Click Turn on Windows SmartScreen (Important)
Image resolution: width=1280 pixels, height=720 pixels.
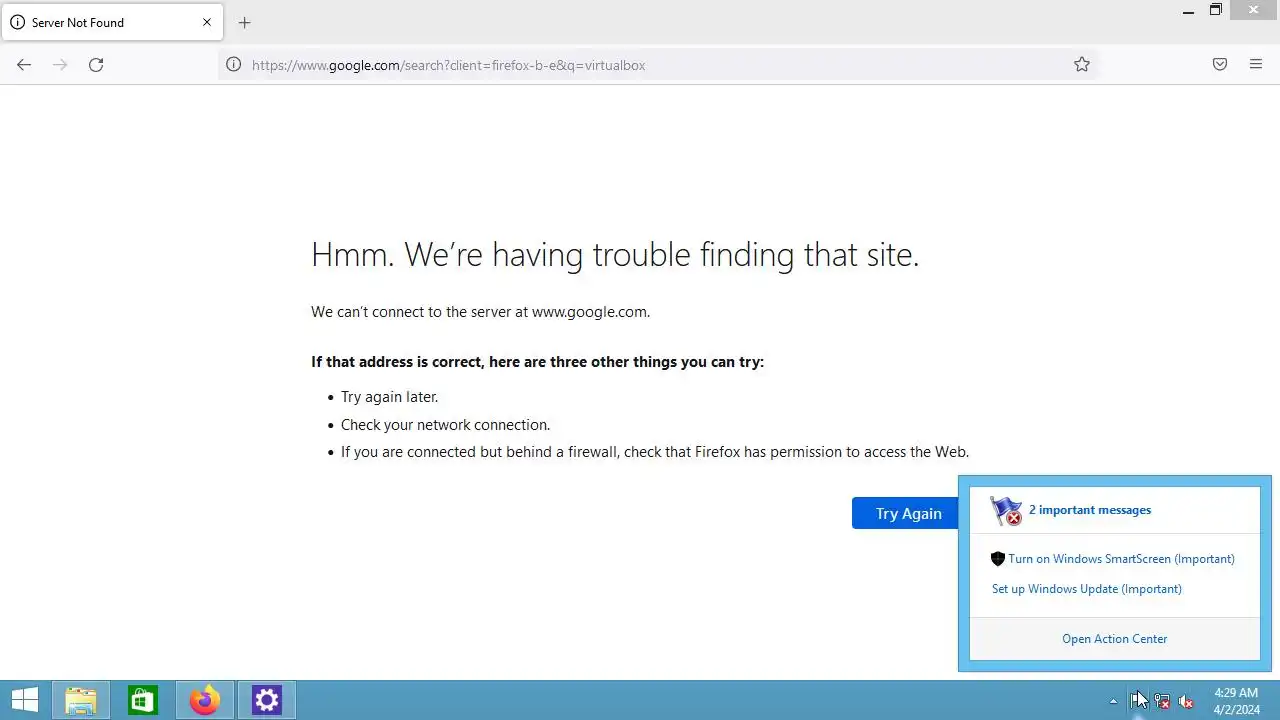tap(1121, 559)
